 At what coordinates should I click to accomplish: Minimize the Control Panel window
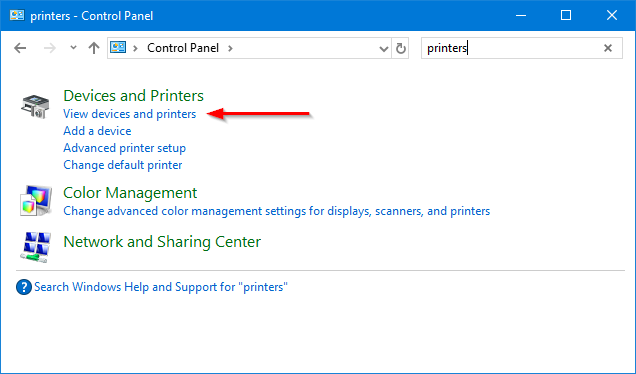coord(521,15)
